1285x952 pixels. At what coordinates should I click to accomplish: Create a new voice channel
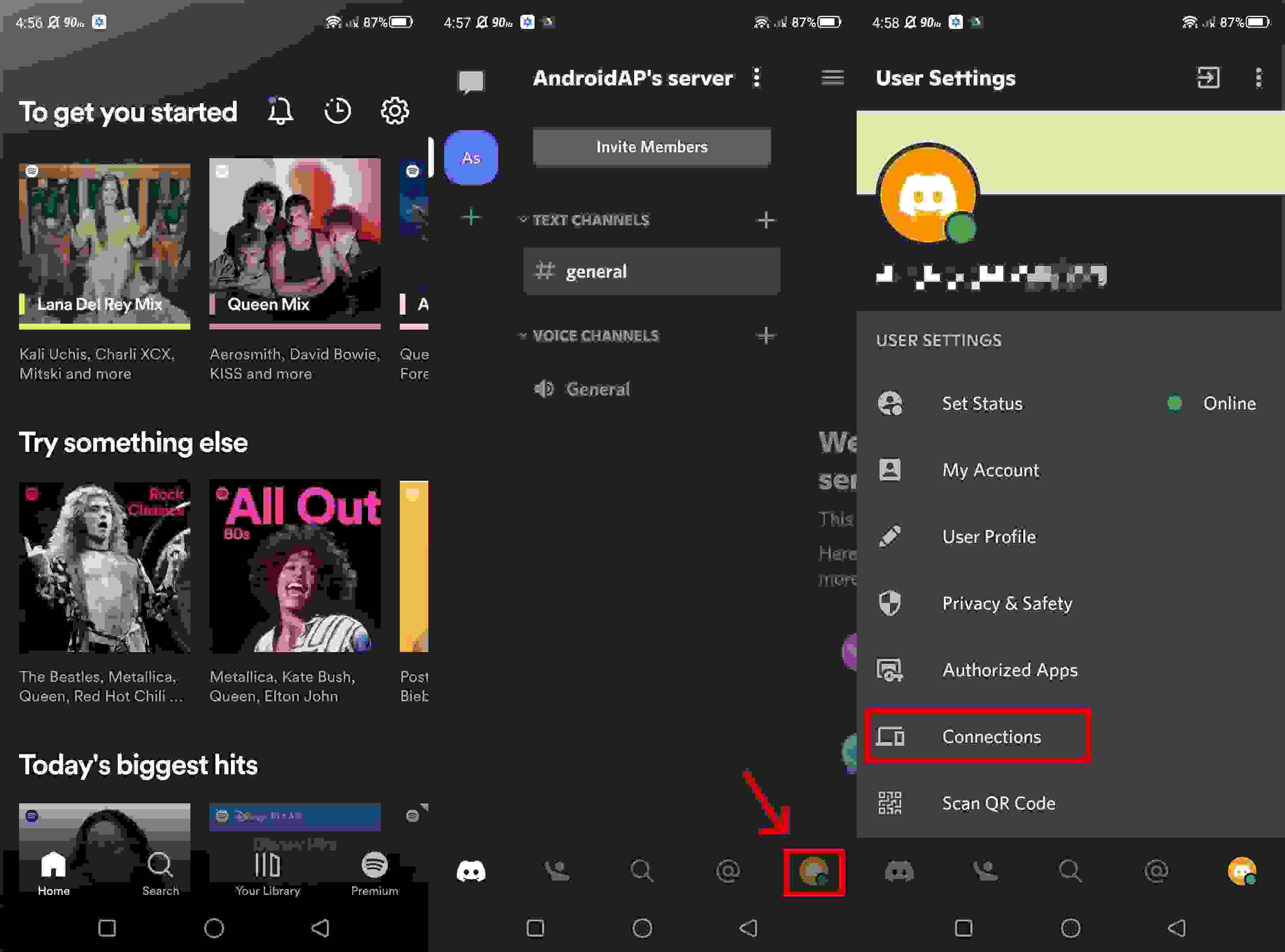click(x=765, y=336)
